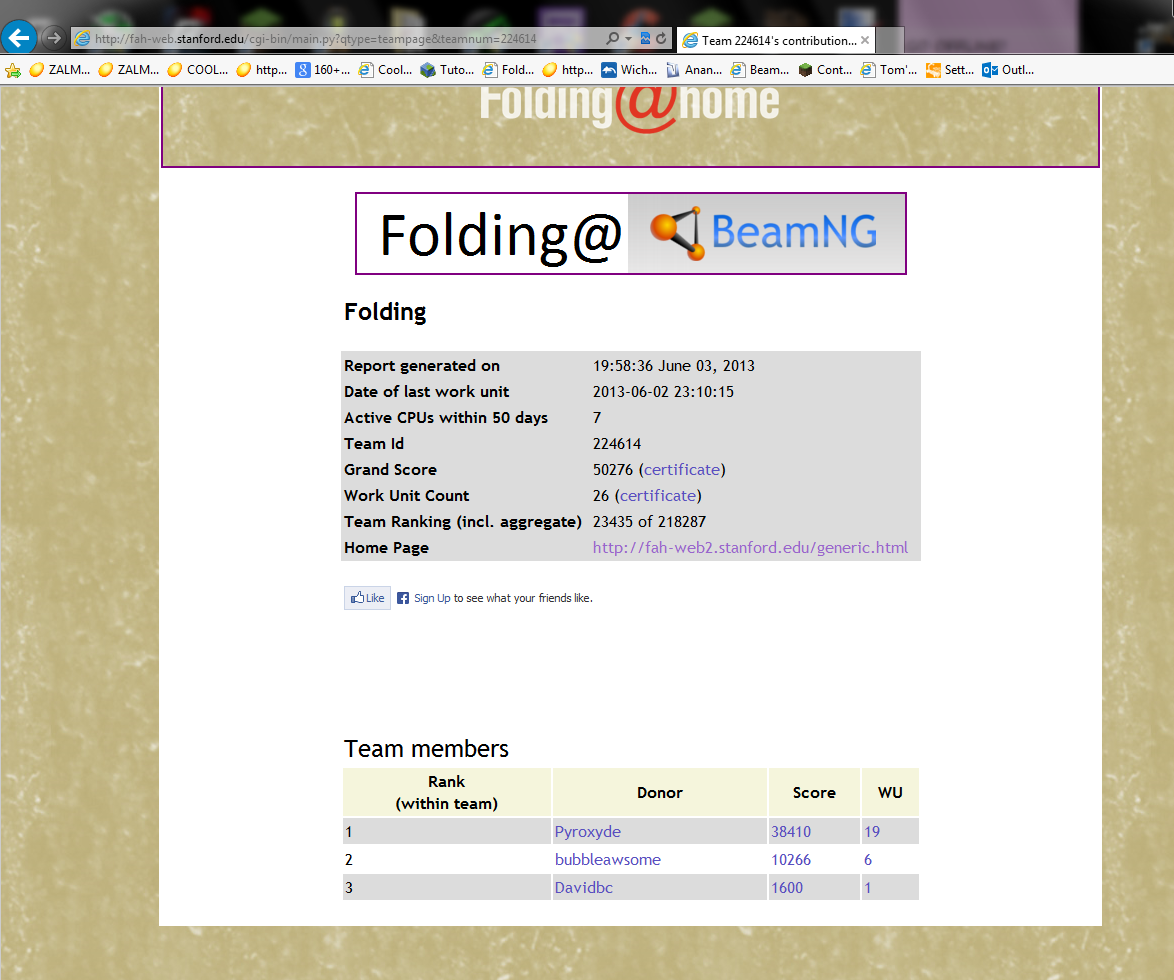Click the search magnifier in address bar
The height and width of the screenshot is (980, 1174).
612,38
